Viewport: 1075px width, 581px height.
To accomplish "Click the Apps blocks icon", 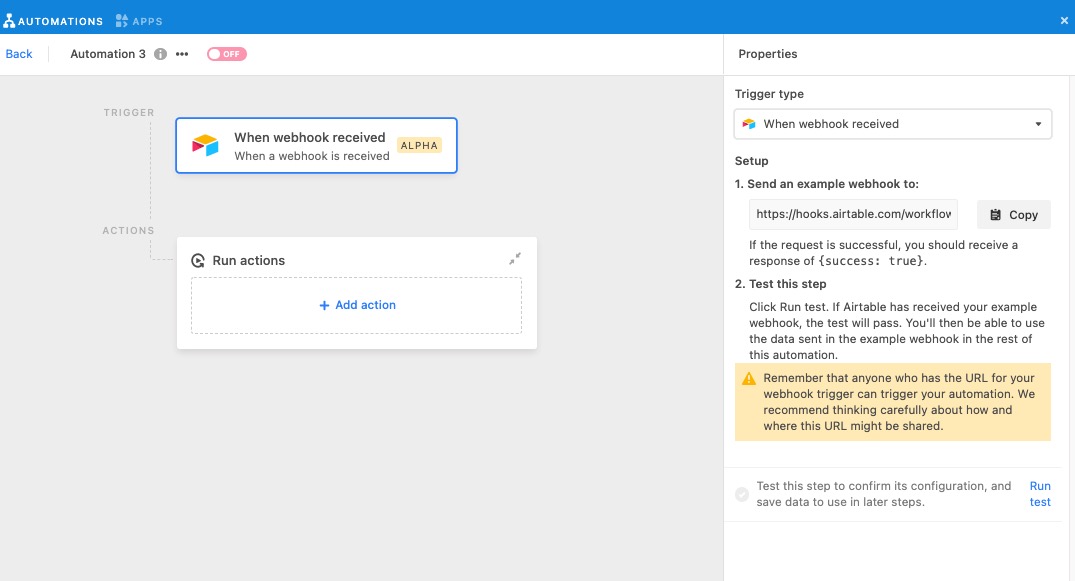I will coord(121,21).
